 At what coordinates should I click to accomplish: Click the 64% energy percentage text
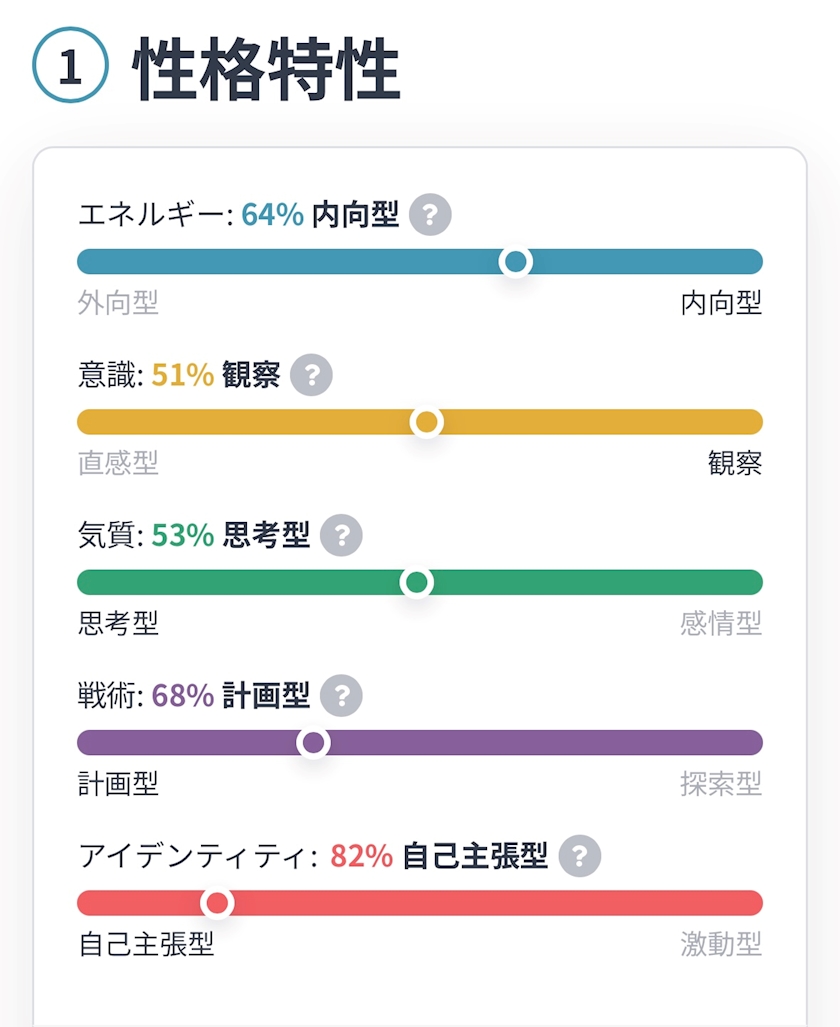(x=272, y=214)
